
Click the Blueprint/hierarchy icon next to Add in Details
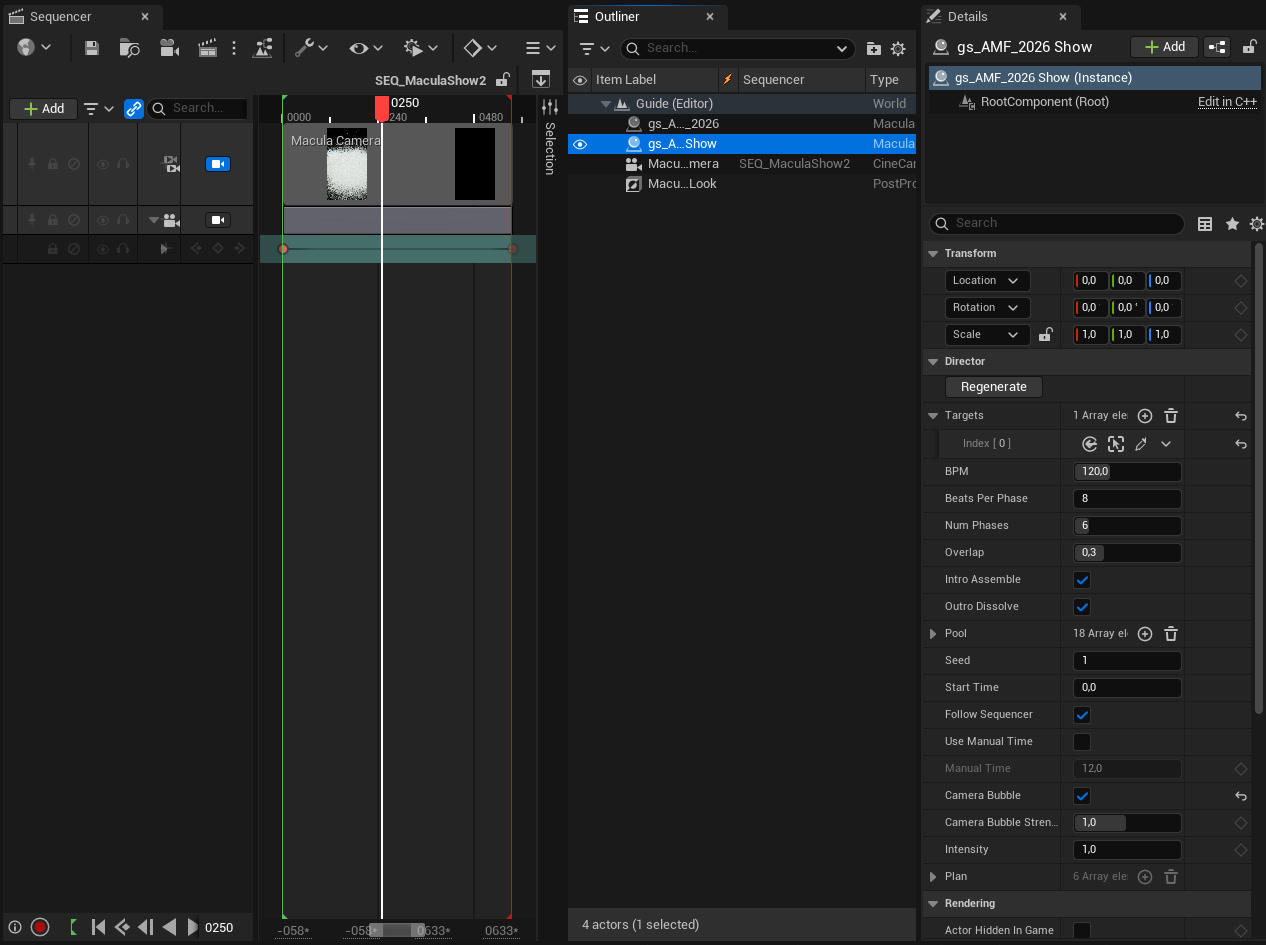click(x=1217, y=47)
